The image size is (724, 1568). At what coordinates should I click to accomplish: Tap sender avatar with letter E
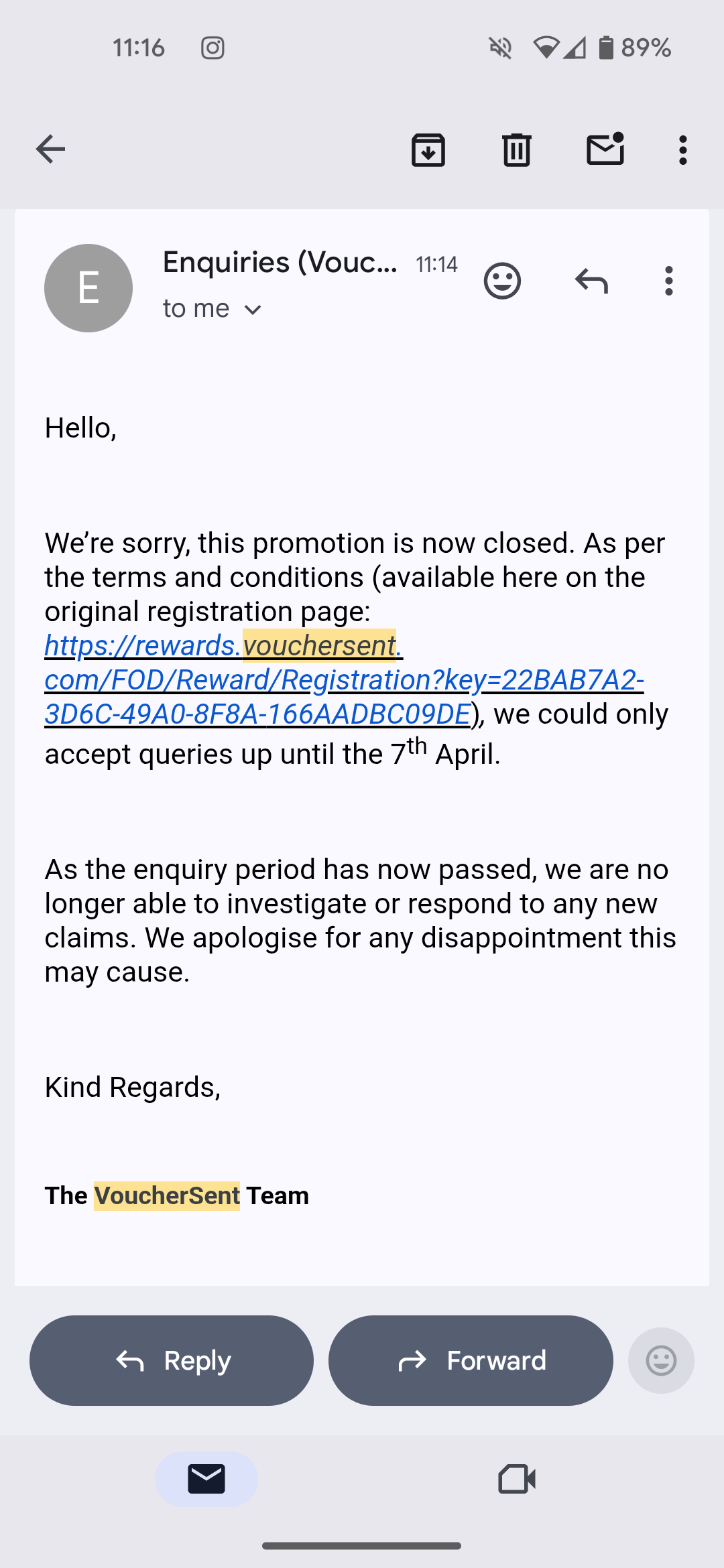pos(88,288)
